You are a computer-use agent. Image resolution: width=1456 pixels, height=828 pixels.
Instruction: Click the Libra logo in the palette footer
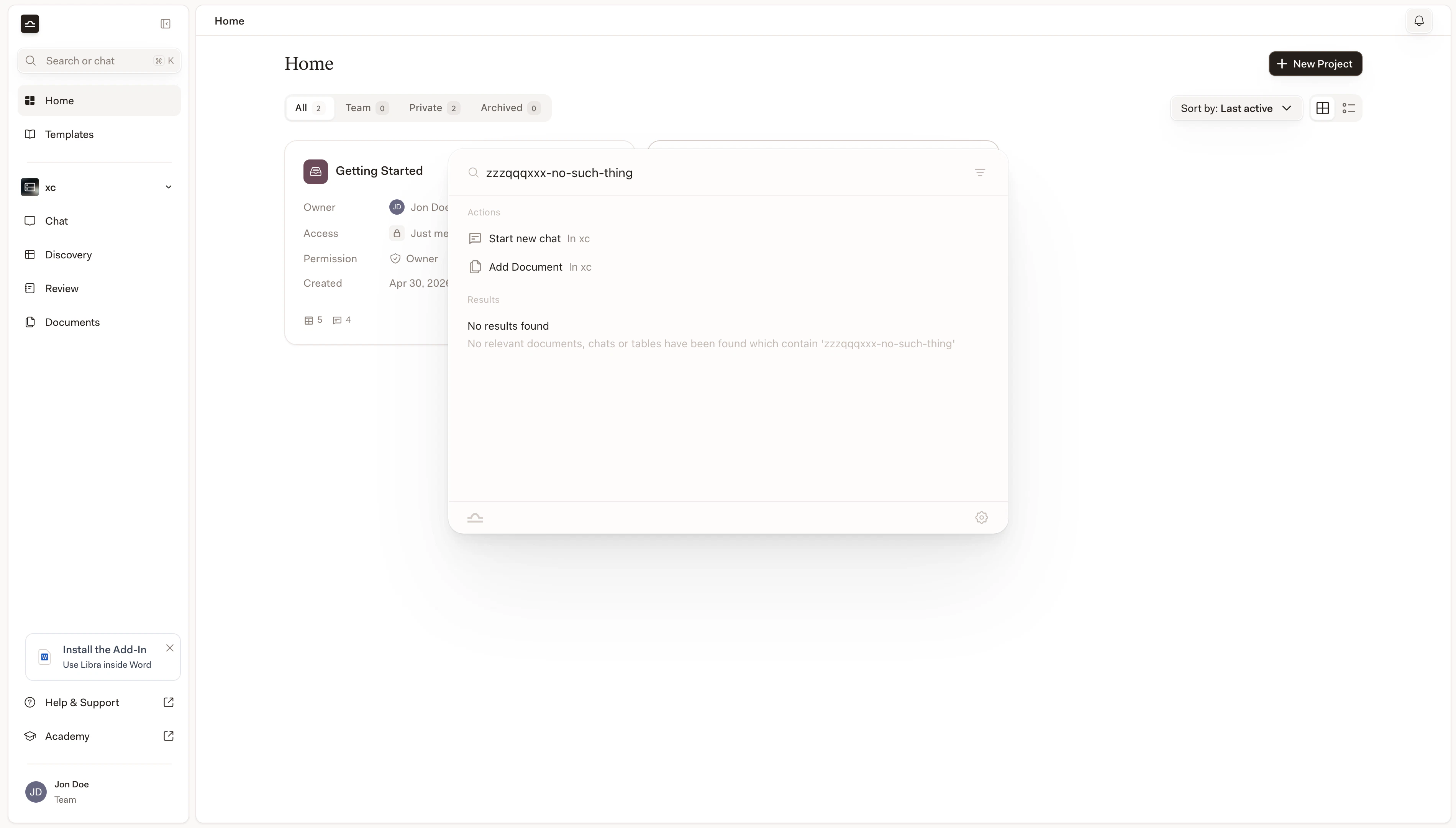coord(475,517)
